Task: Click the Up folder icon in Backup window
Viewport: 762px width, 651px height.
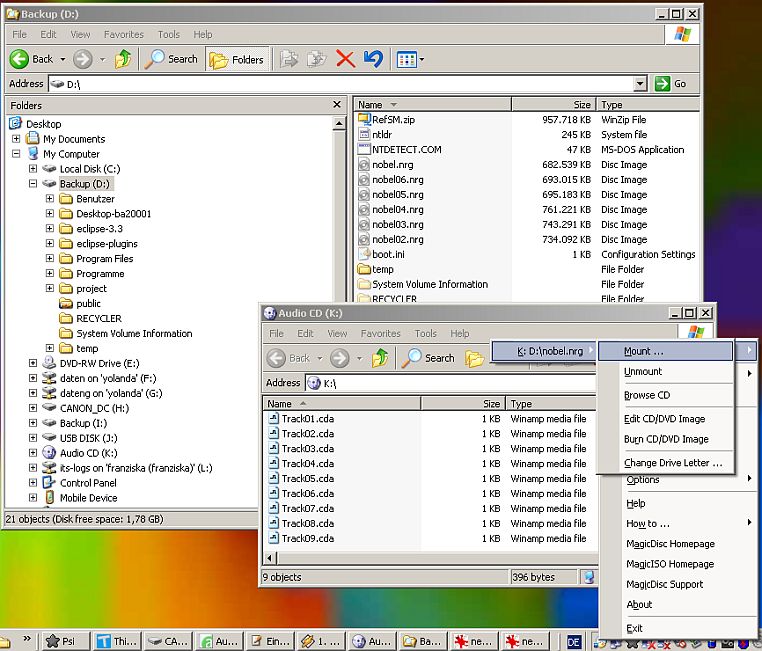Action: coord(123,59)
